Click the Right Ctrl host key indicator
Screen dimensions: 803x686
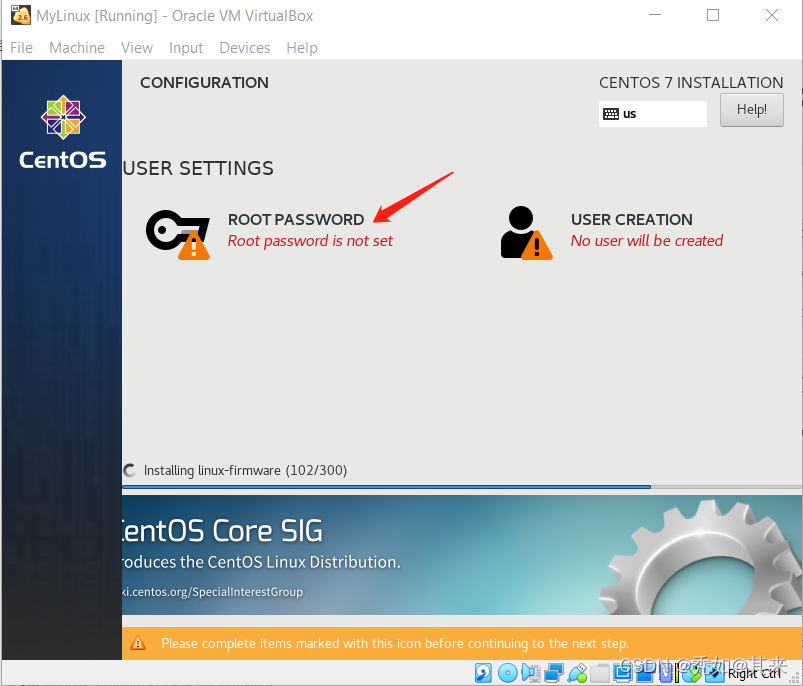click(x=754, y=674)
